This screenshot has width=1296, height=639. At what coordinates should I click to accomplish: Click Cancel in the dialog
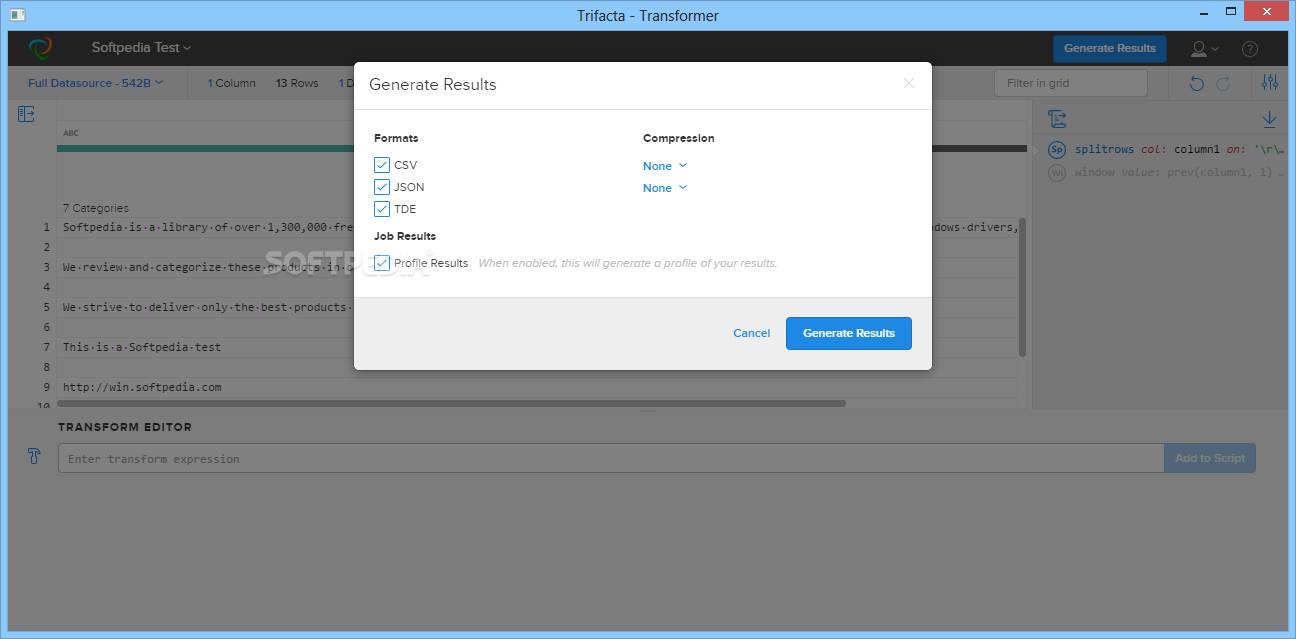[x=752, y=333]
